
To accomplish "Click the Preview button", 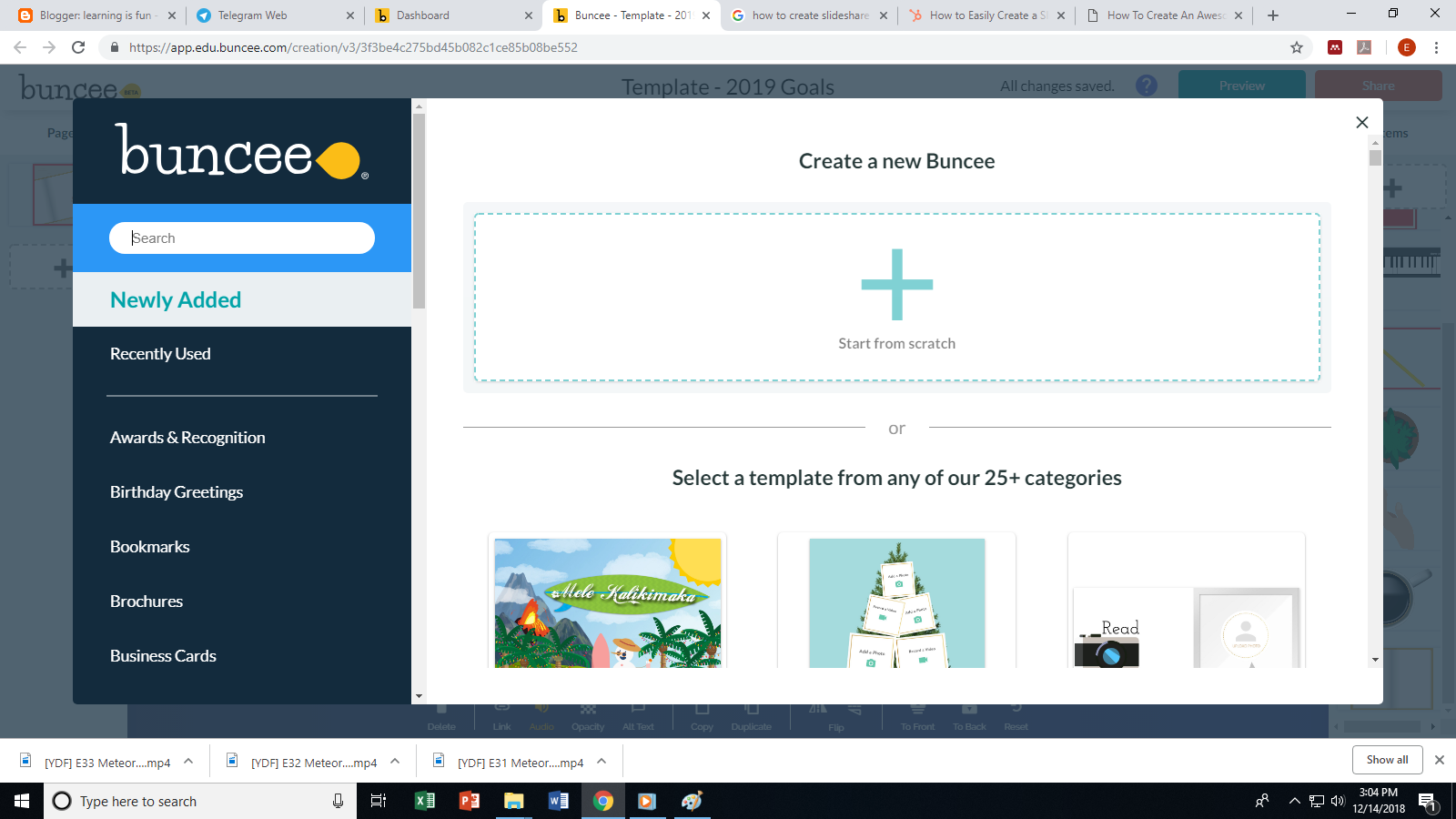I will (x=1241, y=85).
